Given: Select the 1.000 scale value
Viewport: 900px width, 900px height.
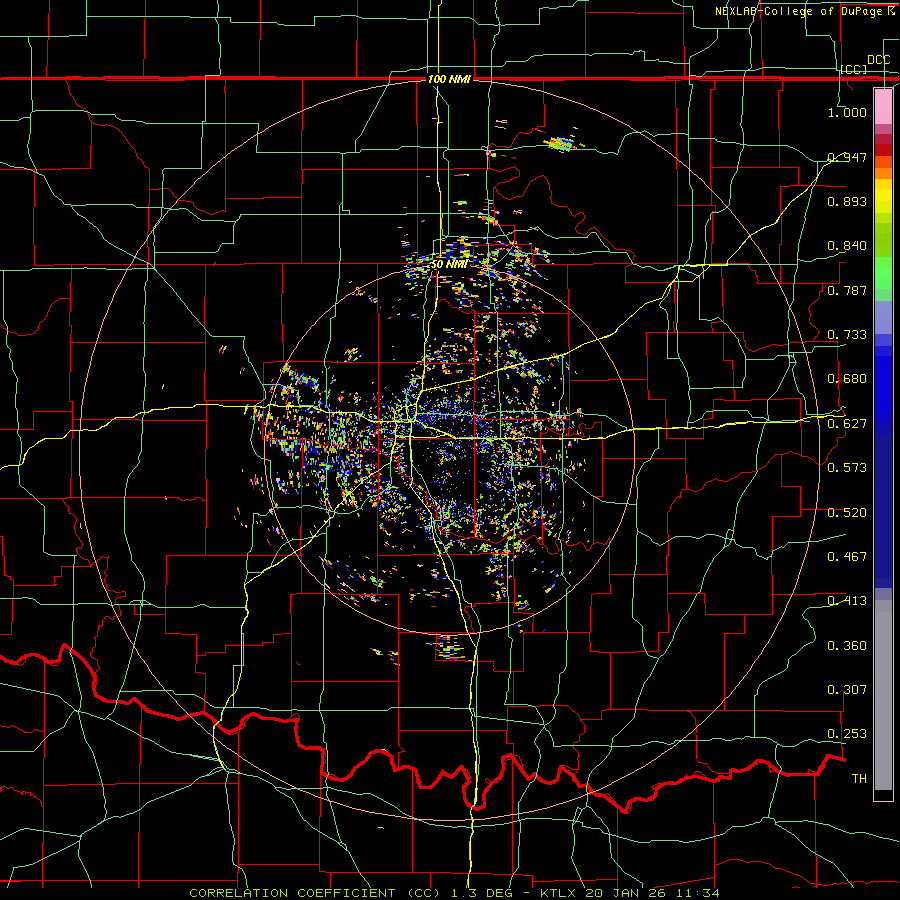Looking at the screenshot, I should coord(847,112).
